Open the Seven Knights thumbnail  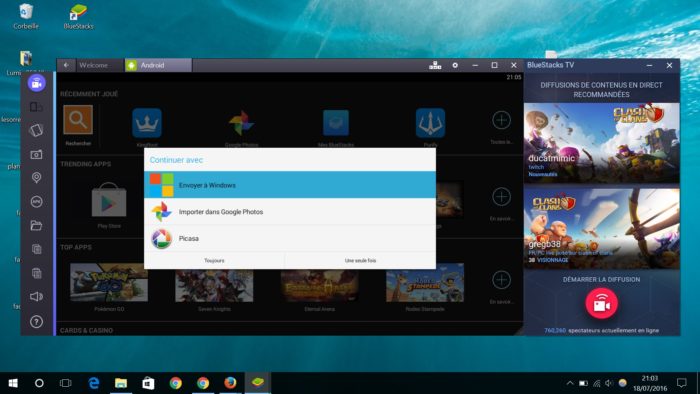coord(214,285)
